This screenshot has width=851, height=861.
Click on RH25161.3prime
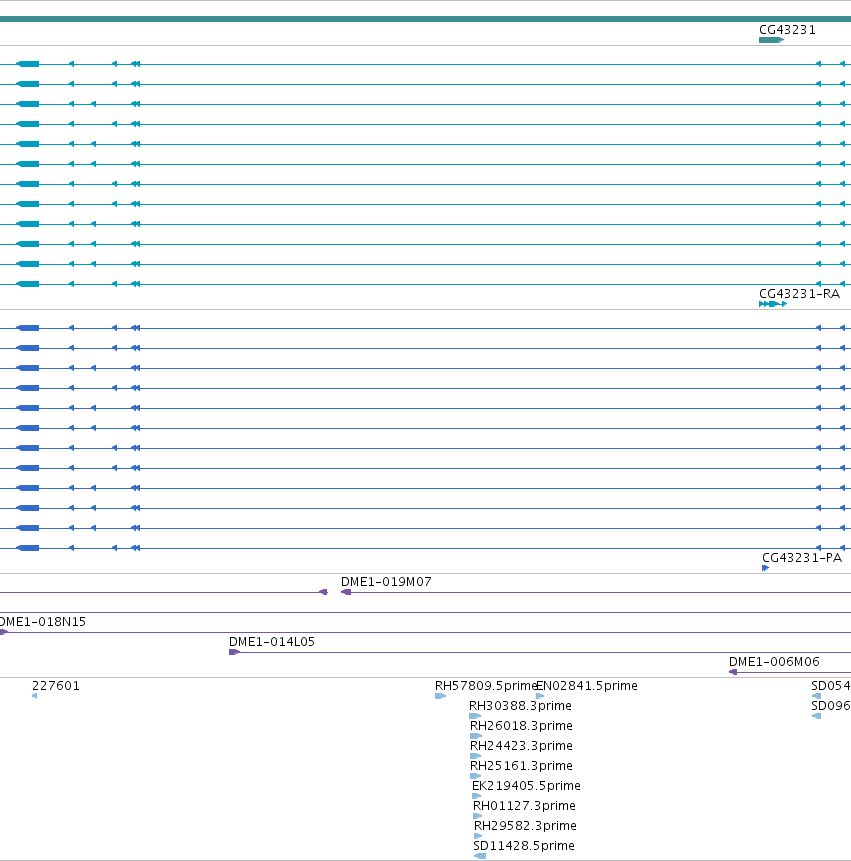tap(521, 765)
